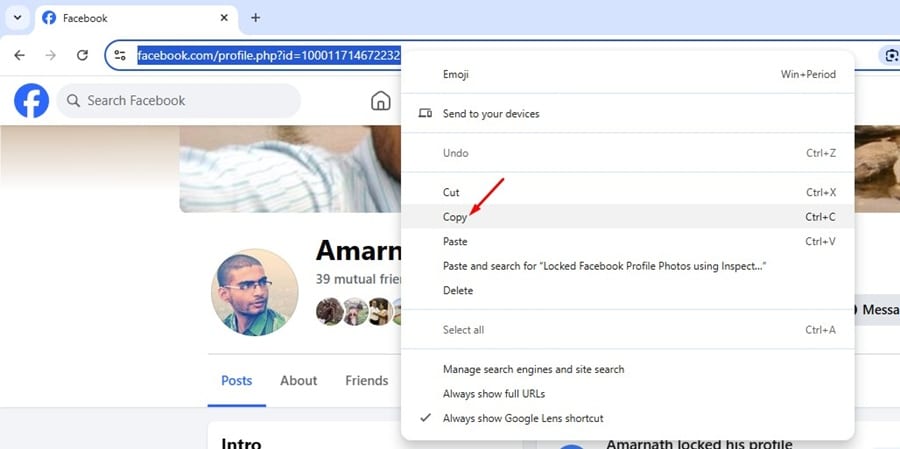This screenshot has width=900, height=449.
Task: Click the cover photo
Action: [290, 169]
